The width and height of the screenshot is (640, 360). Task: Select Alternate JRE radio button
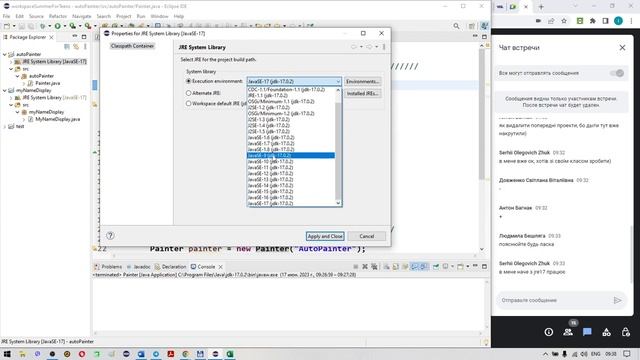click(x=189, y=93)
